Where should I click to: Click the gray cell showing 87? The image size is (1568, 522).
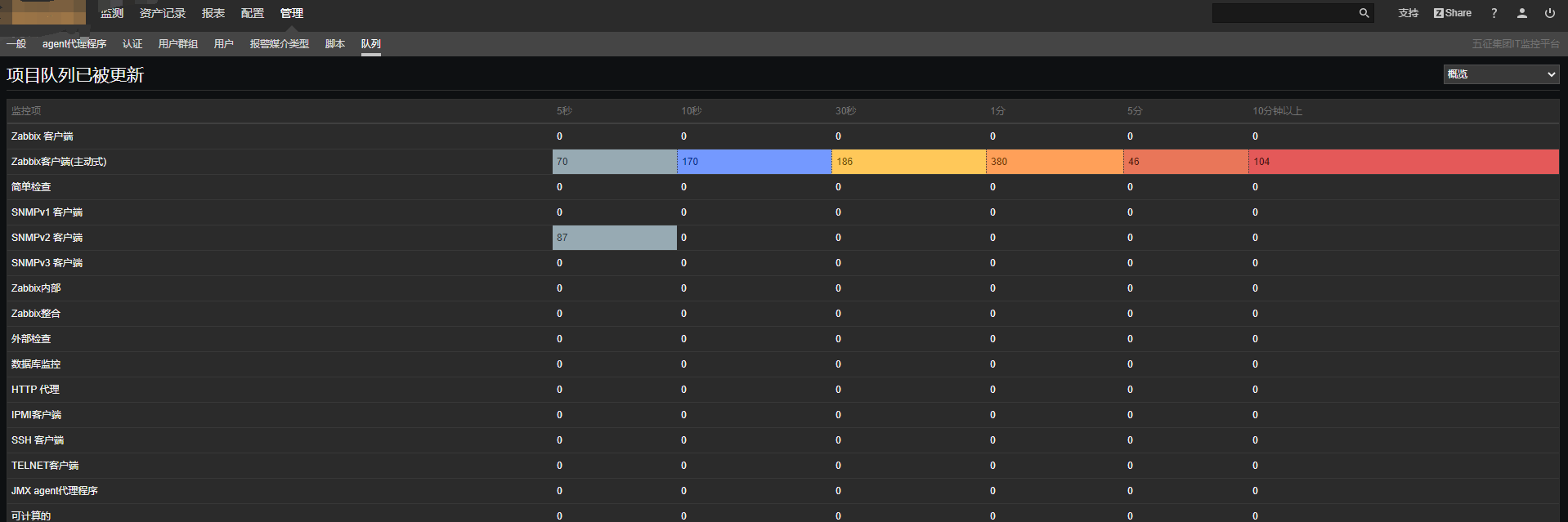tap(615, 238)
